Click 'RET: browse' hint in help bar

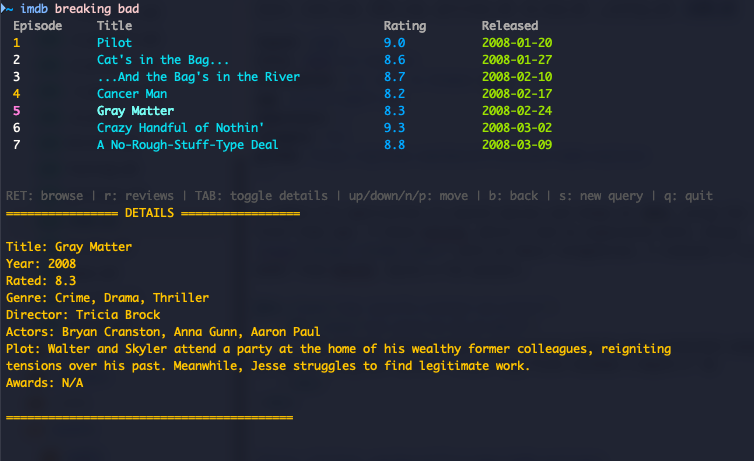pyautogui.click(x=44, y=196)
